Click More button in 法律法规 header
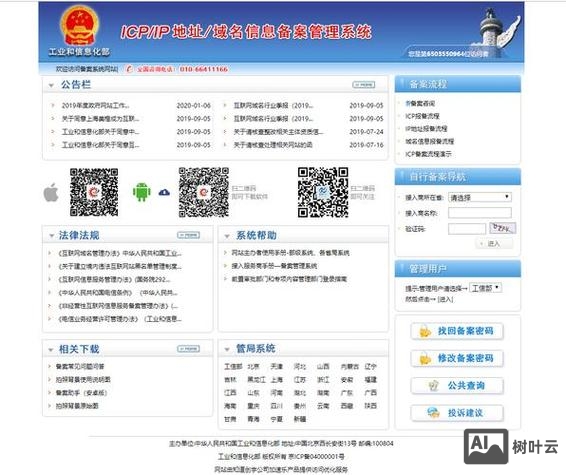Image resolution: width=566 pixels, height=475 pixels. (188, 235)
